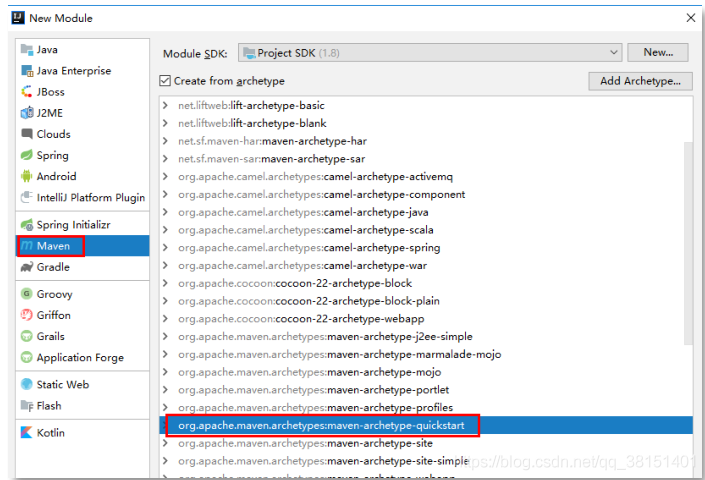Expand maven-archetype-har entry
The height and width of the screenshot is (480, 705).
pos(165,141)
